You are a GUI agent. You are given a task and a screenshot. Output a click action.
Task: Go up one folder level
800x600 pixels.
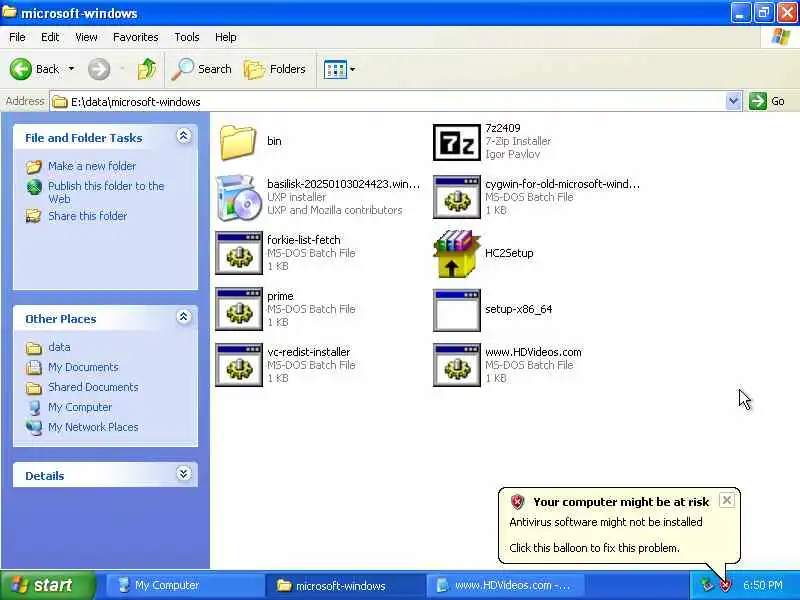[x=147, y=69]
